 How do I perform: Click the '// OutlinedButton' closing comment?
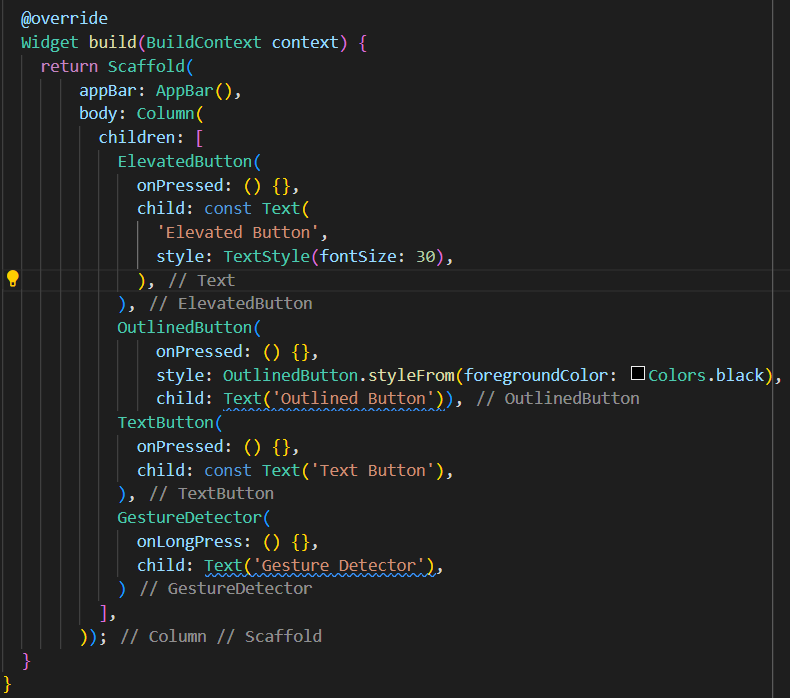click(x=558, y=399)
